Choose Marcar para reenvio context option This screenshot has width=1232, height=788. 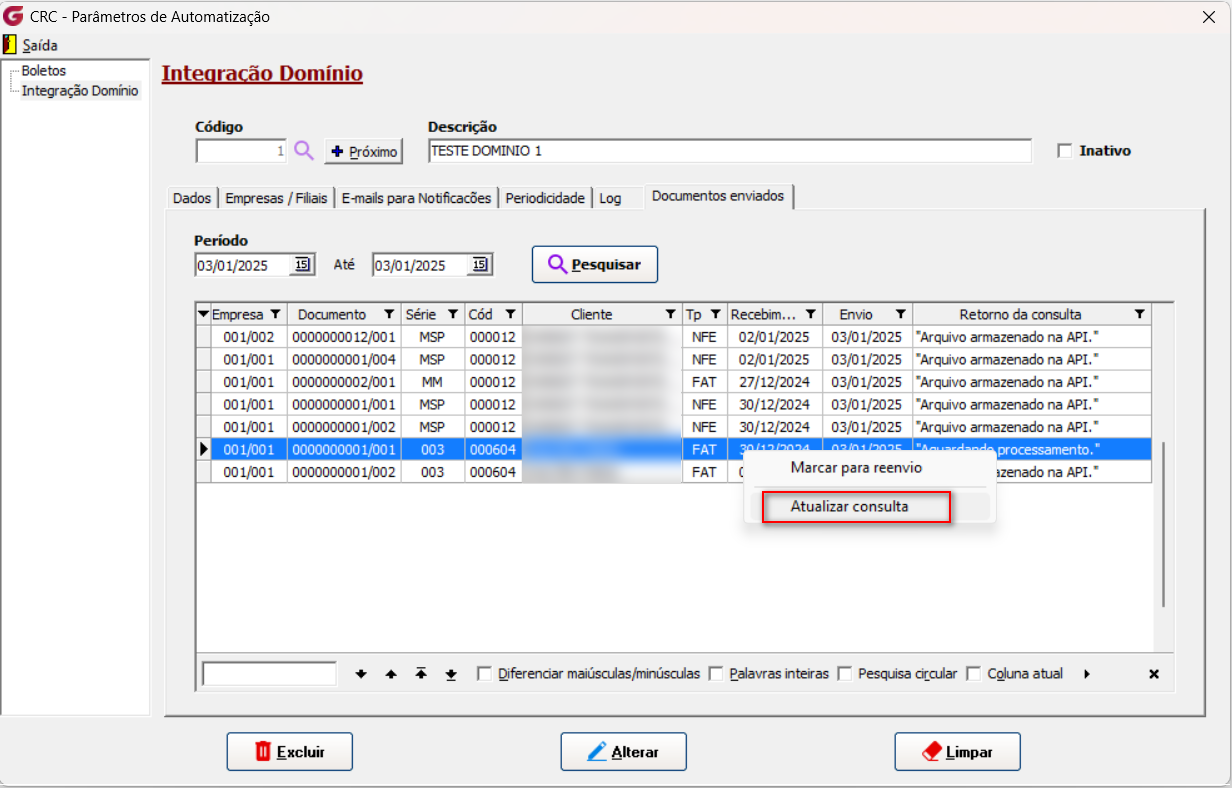coord(856,467)
